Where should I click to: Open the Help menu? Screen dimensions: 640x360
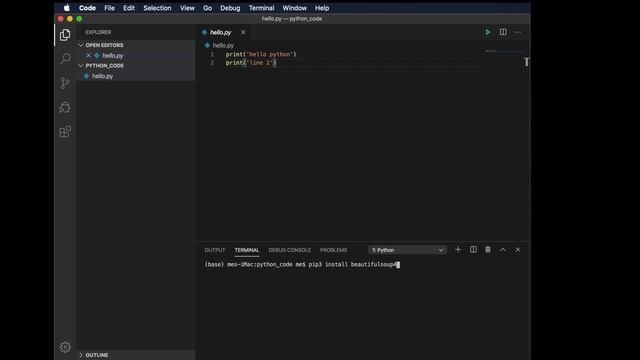point(322,8)
